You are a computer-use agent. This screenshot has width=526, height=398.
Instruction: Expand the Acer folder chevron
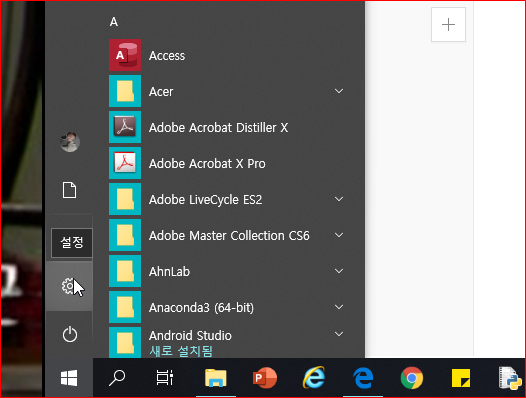coord(339,91)
